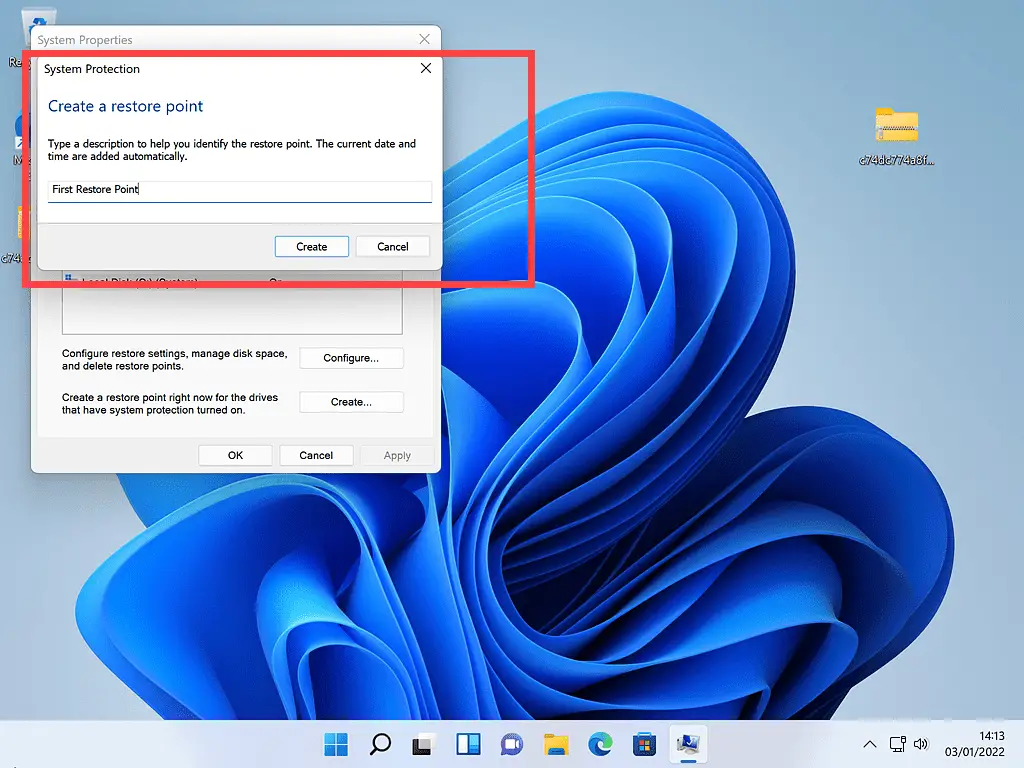
Task: Click the System Protection title text
Action: [x=92, y=69]
